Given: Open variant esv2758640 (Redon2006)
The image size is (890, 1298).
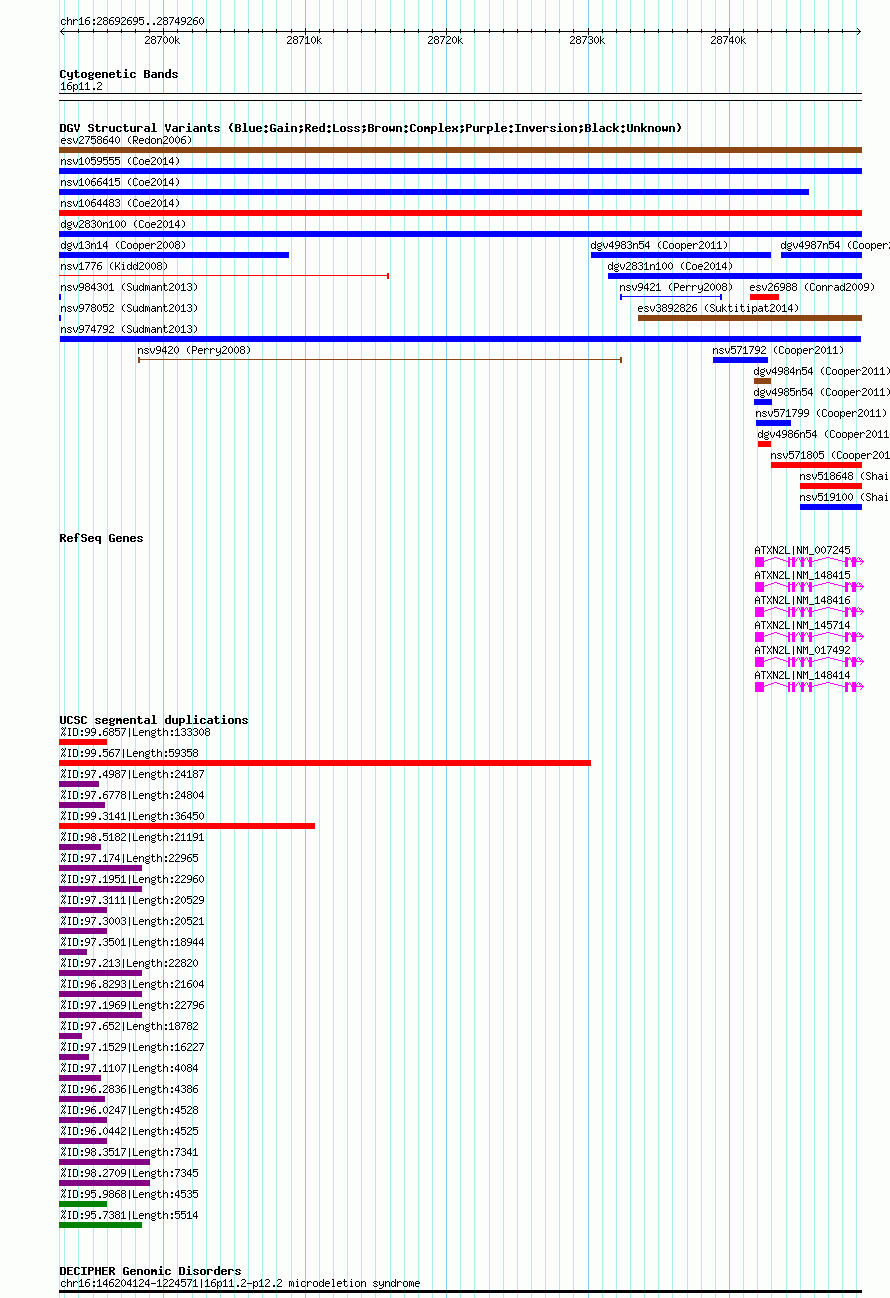Looking at the screenshot, I should 460,150.
